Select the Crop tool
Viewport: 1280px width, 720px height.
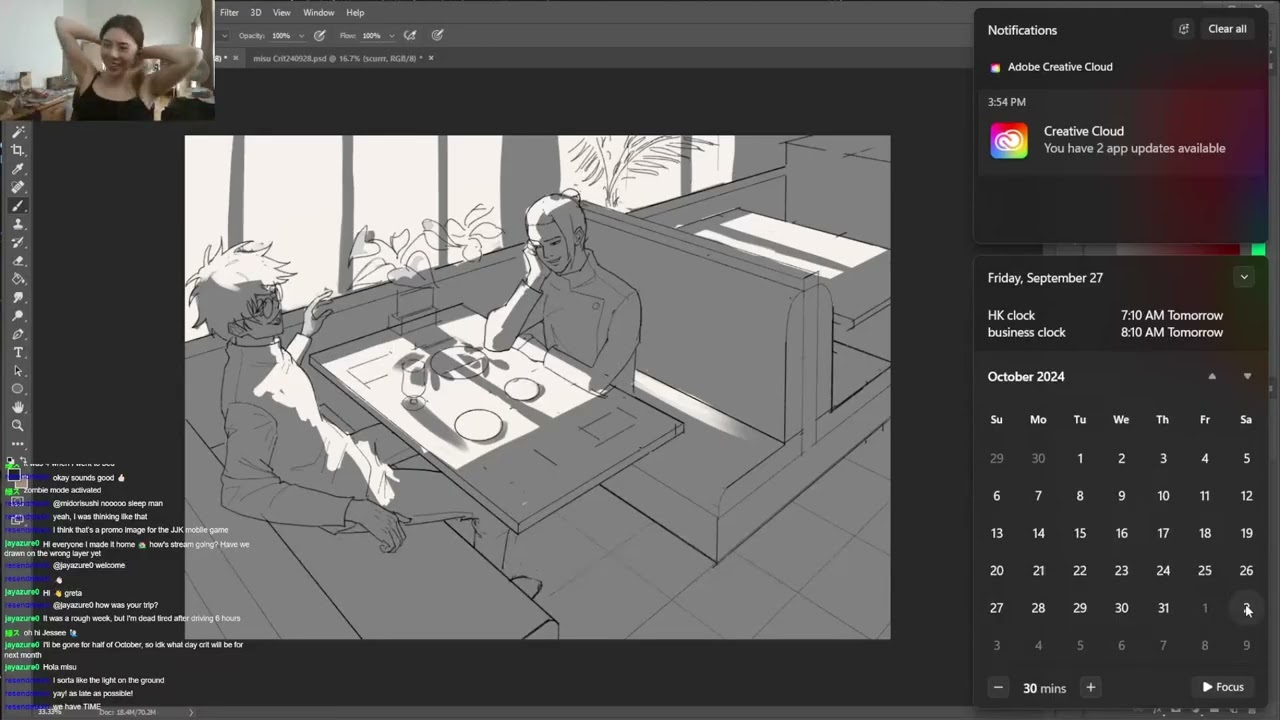pos(18,150)
